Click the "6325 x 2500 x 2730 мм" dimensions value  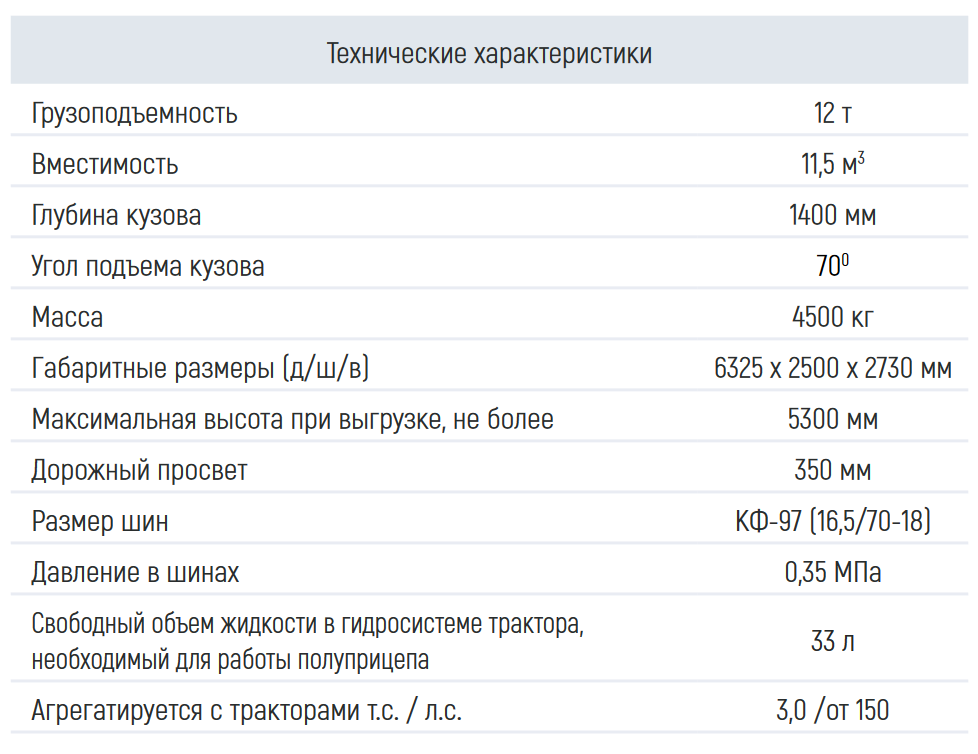pos(832,369)
